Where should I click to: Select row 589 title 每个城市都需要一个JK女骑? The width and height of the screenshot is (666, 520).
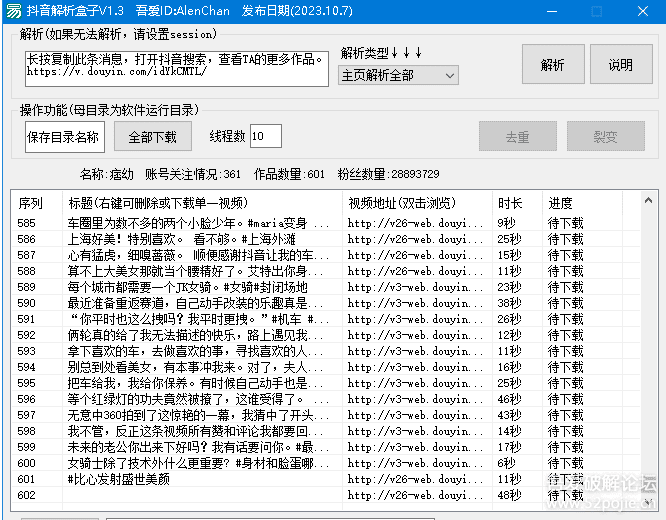point(187,287)
